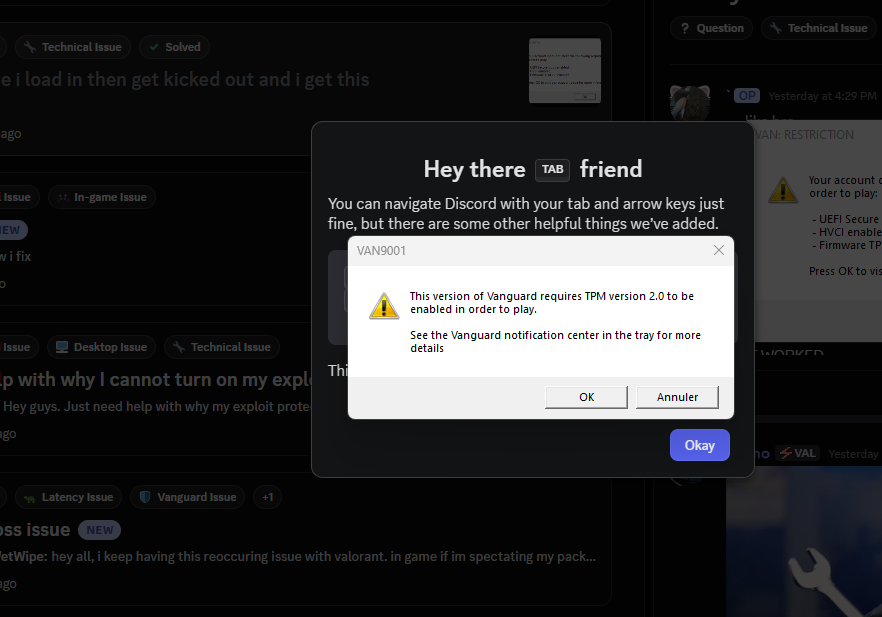Viewport: 882px width, 617px height.
Task: Select the Technical Issue tag beside Desktop Issue
Action: click(x=222, y=347)
